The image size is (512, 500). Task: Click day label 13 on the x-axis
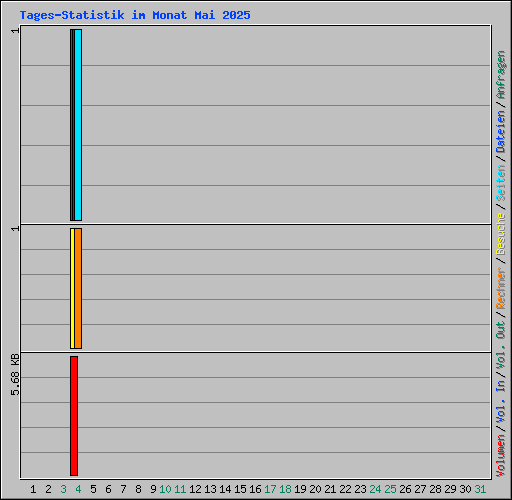(x=210, y=489)
